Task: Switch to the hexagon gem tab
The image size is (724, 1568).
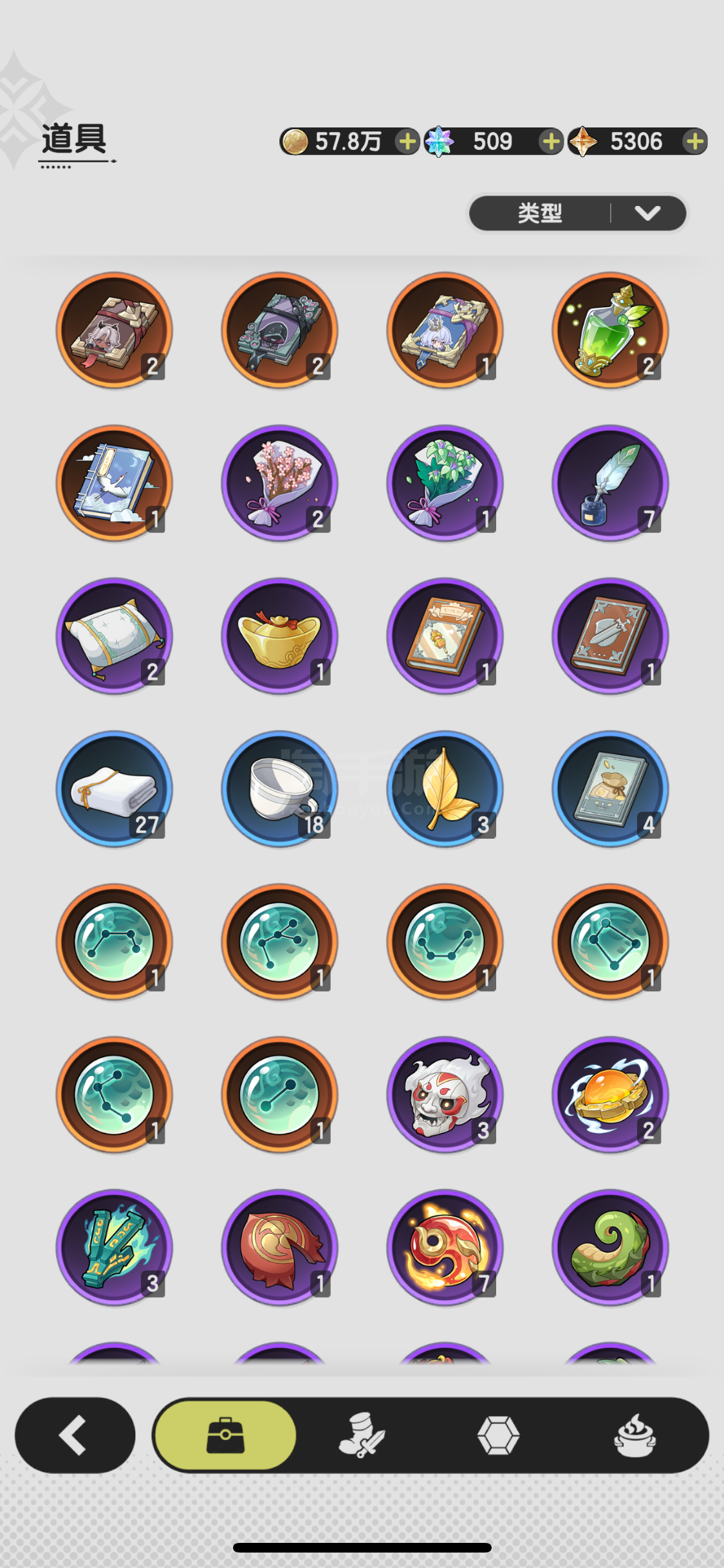Action: [x=498, y=1435]
